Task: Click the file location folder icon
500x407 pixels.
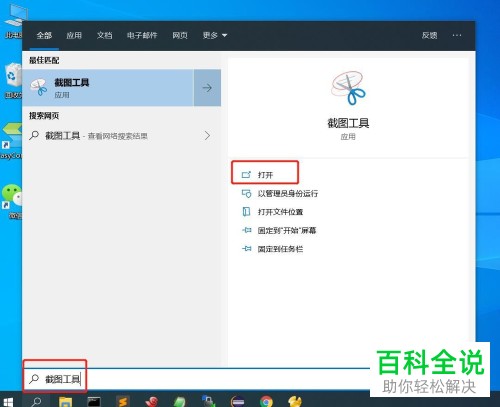Action: pyautogui.click(x=246, y=212)
